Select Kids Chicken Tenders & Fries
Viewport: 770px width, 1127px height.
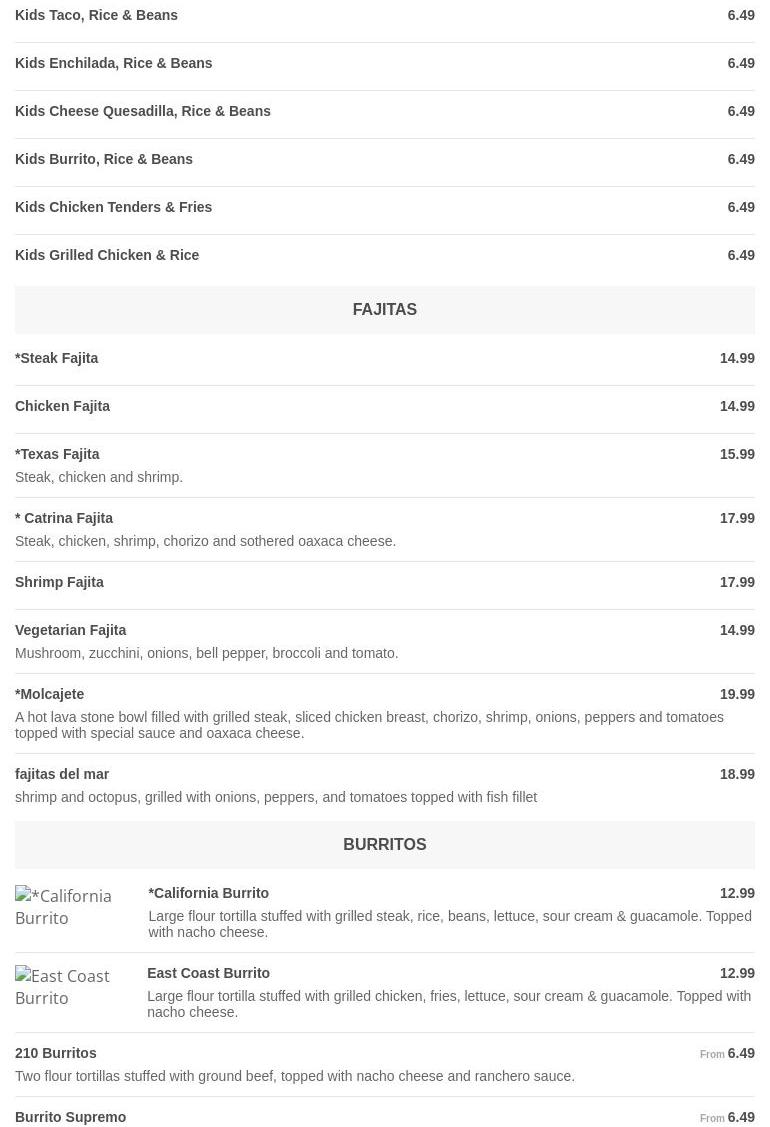point(114,208)
